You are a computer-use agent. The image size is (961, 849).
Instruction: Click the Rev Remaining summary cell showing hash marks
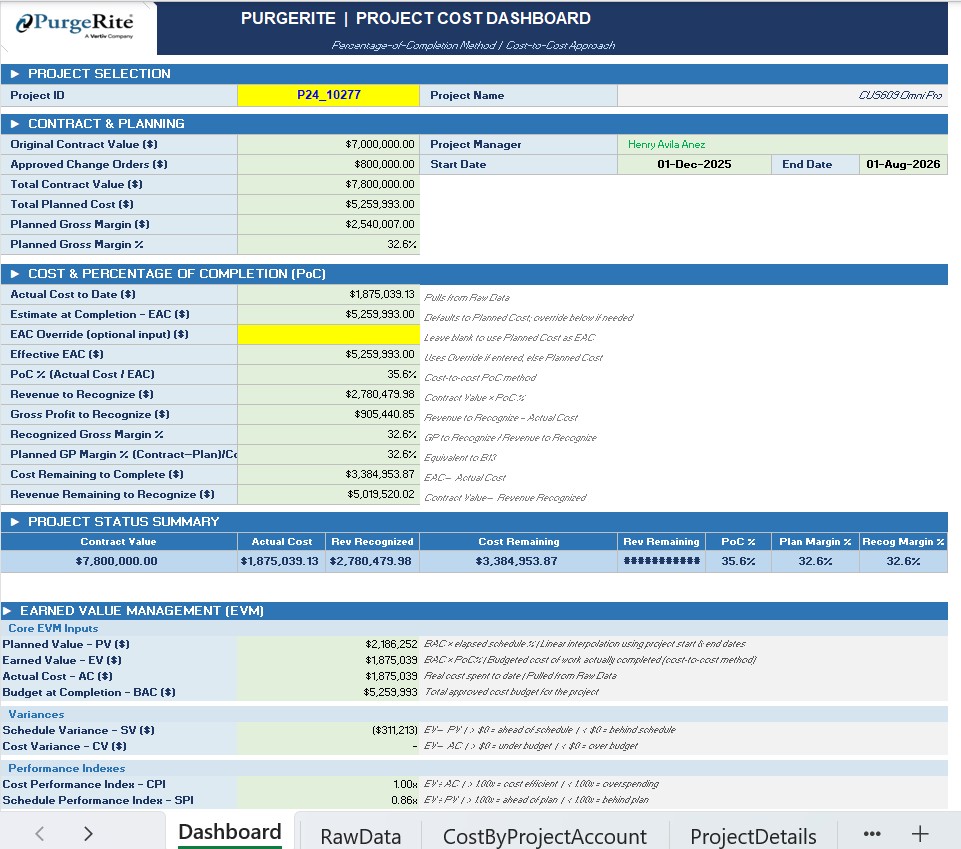(x=661, y=561)
